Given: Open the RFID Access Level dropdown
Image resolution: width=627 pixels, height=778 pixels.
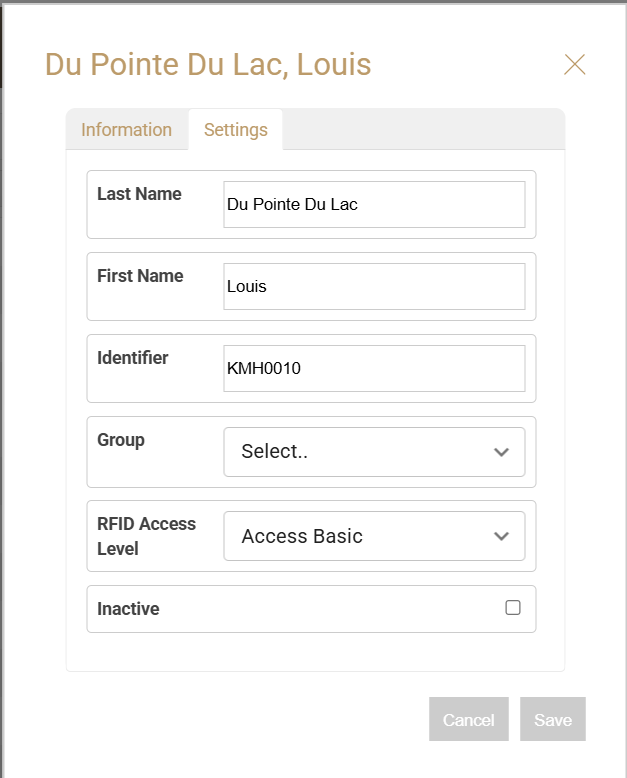Looking at the screenshot, I should click(374, 536).
